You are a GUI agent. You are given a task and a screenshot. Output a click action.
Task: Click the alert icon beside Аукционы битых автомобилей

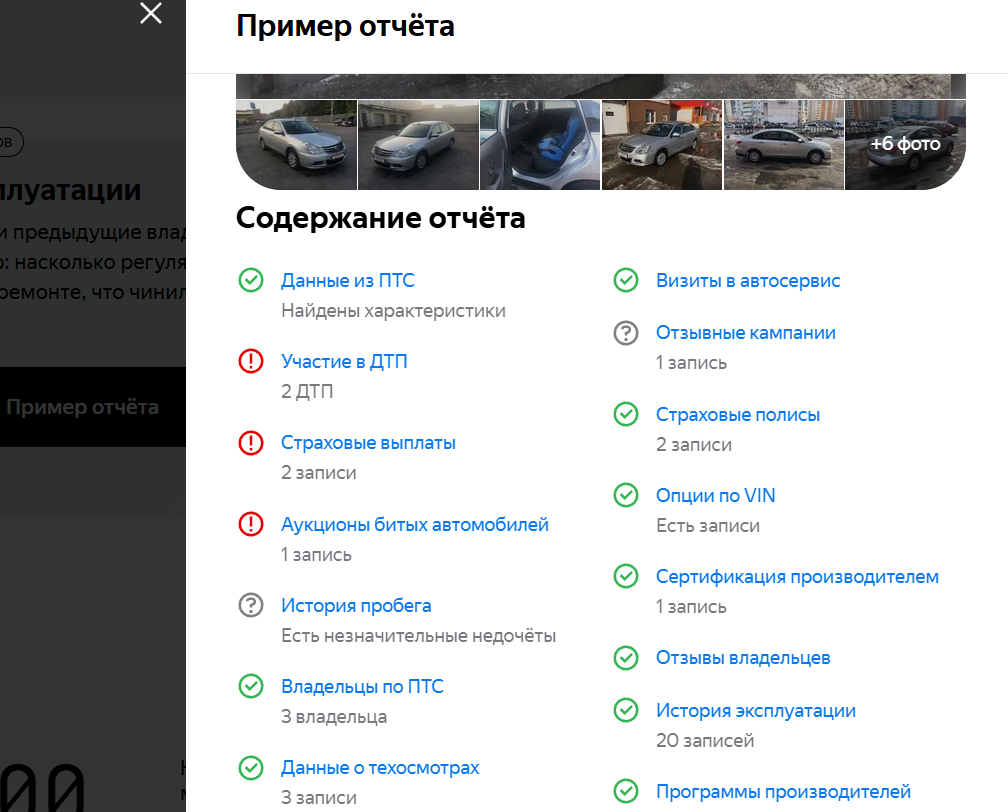[251, 524]
